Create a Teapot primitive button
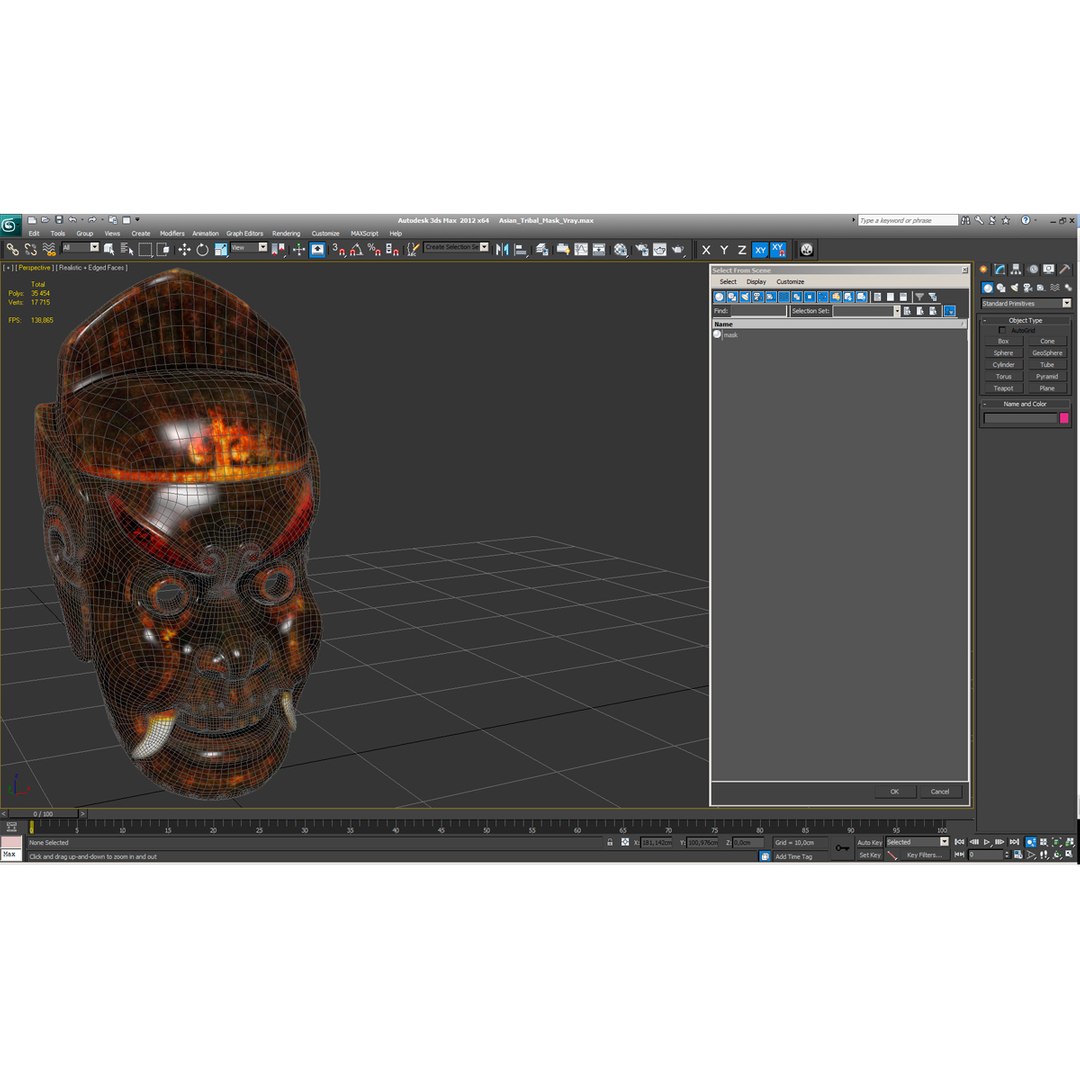This screenshot has width=1080, height=1080. coord(1003,388)
